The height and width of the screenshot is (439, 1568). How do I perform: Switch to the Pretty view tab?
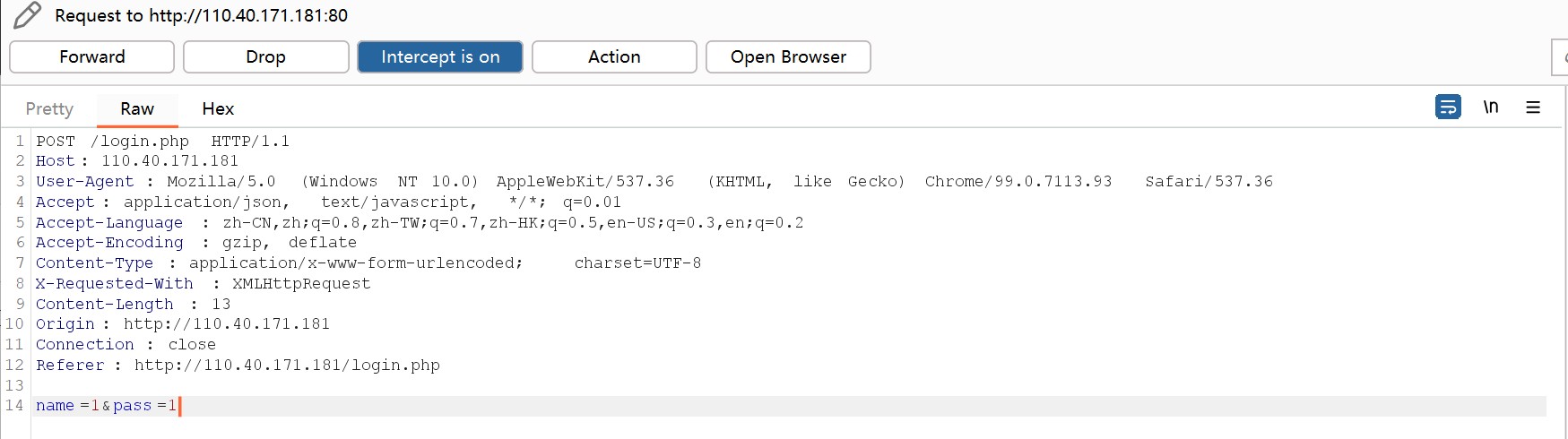[x=49, y=108]
